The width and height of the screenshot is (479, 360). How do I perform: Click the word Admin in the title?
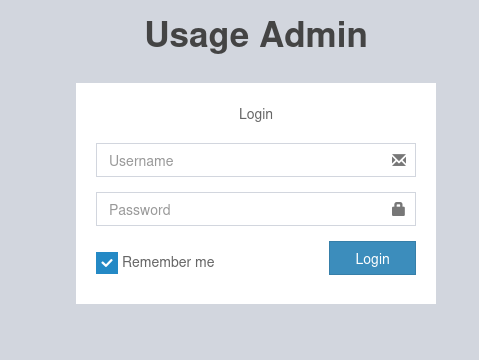pyautogui.click(x=313, y=35)
